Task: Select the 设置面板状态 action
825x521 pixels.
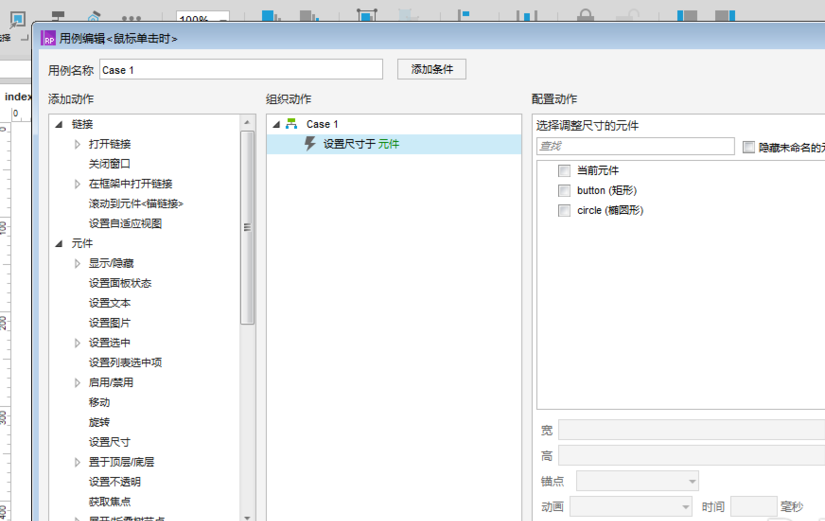Action: pyautogui.click(x=120, y=283)
